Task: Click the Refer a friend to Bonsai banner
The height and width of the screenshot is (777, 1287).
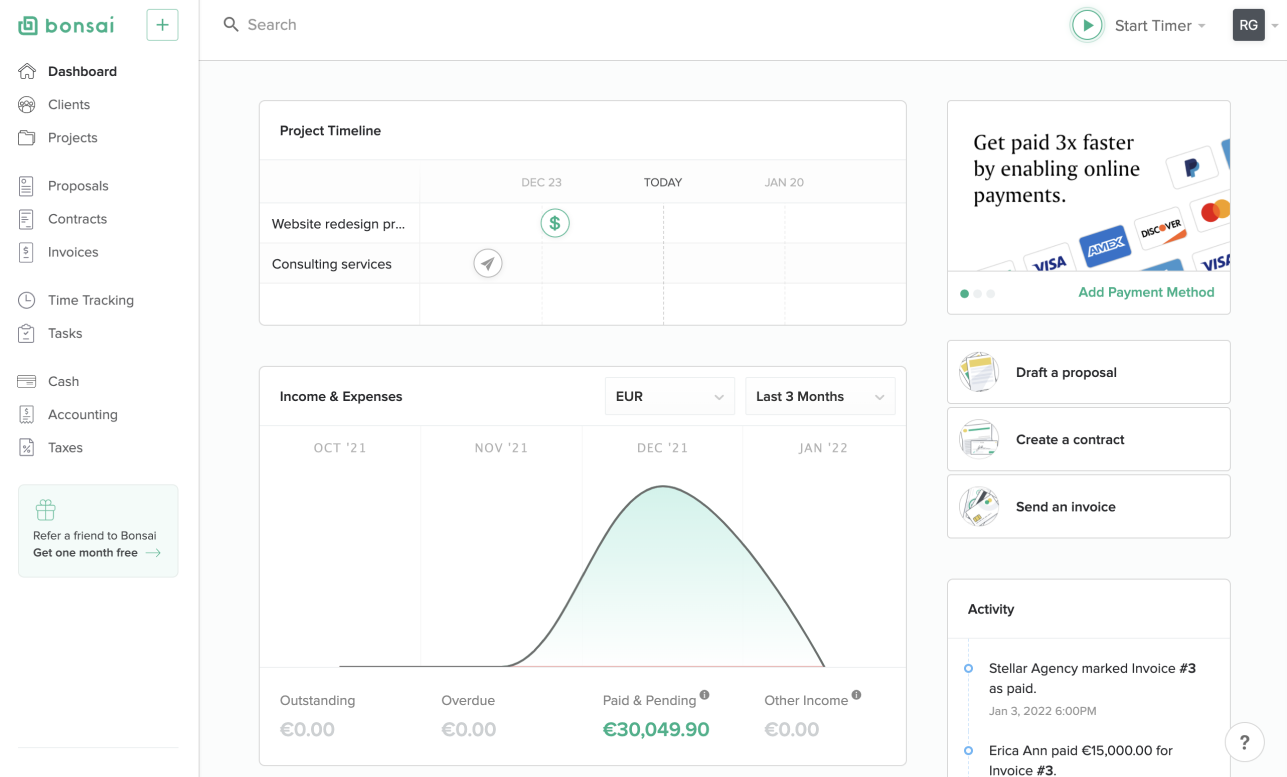Action: tap(98, 531)
